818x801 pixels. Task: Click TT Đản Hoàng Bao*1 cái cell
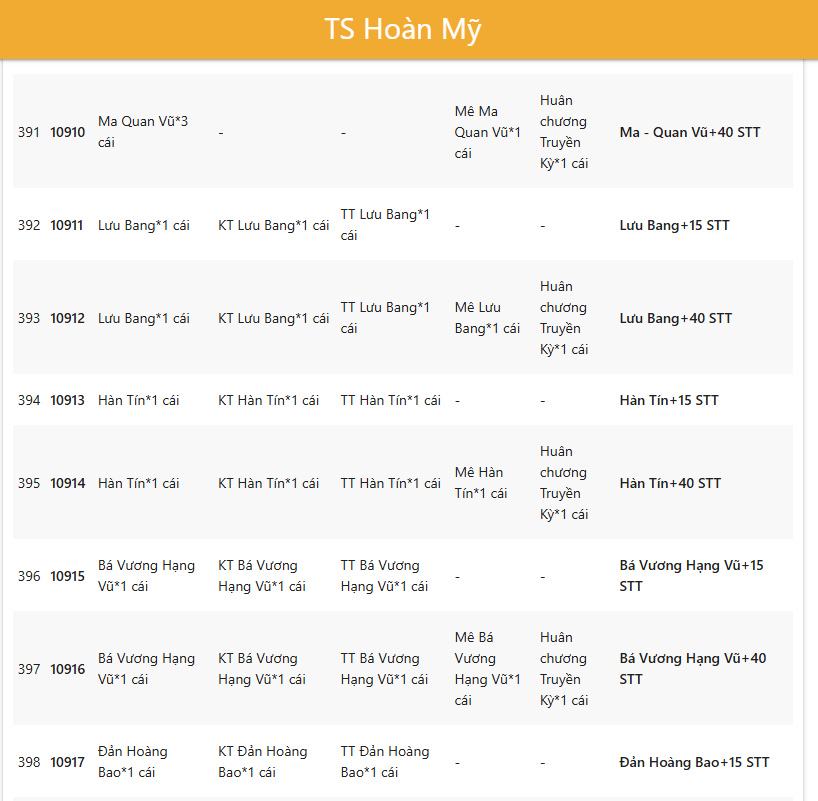384,762
